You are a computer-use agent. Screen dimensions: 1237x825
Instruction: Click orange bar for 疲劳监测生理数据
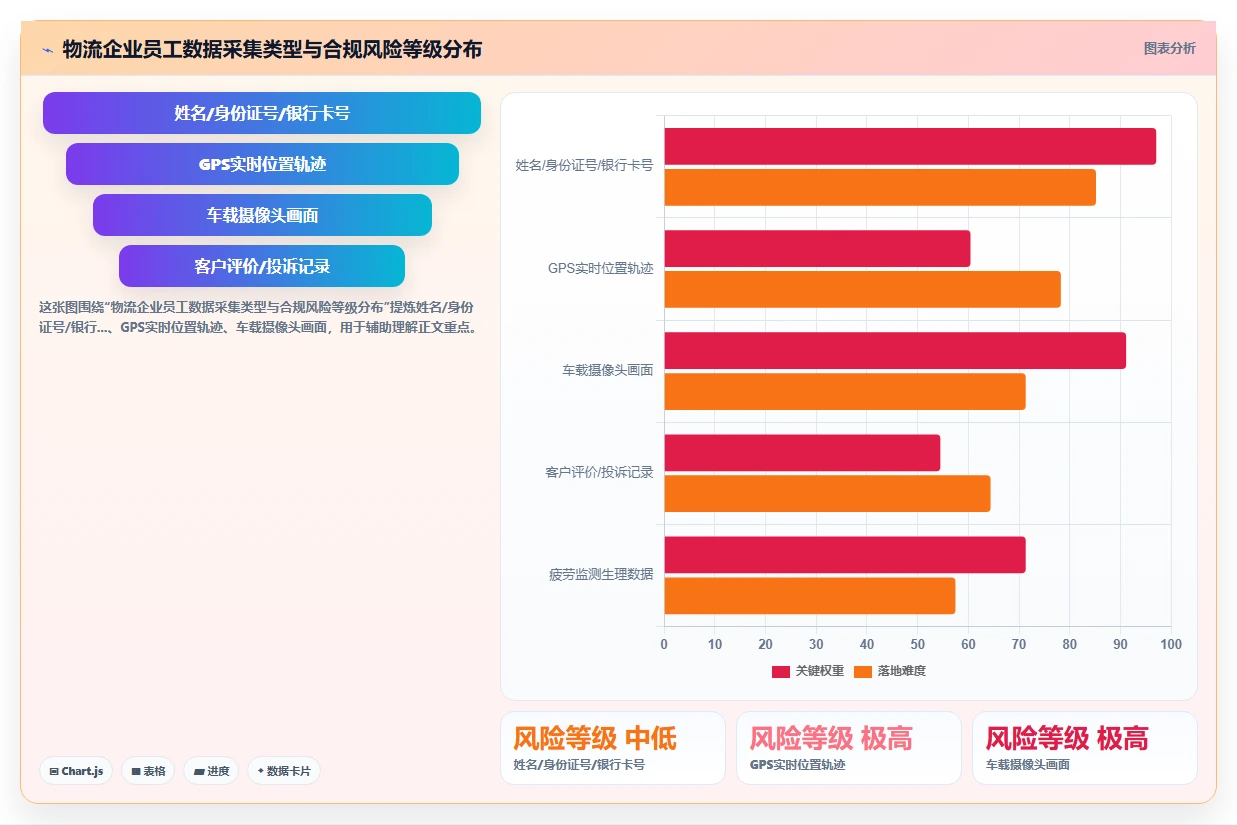click(x=810, y=596)
